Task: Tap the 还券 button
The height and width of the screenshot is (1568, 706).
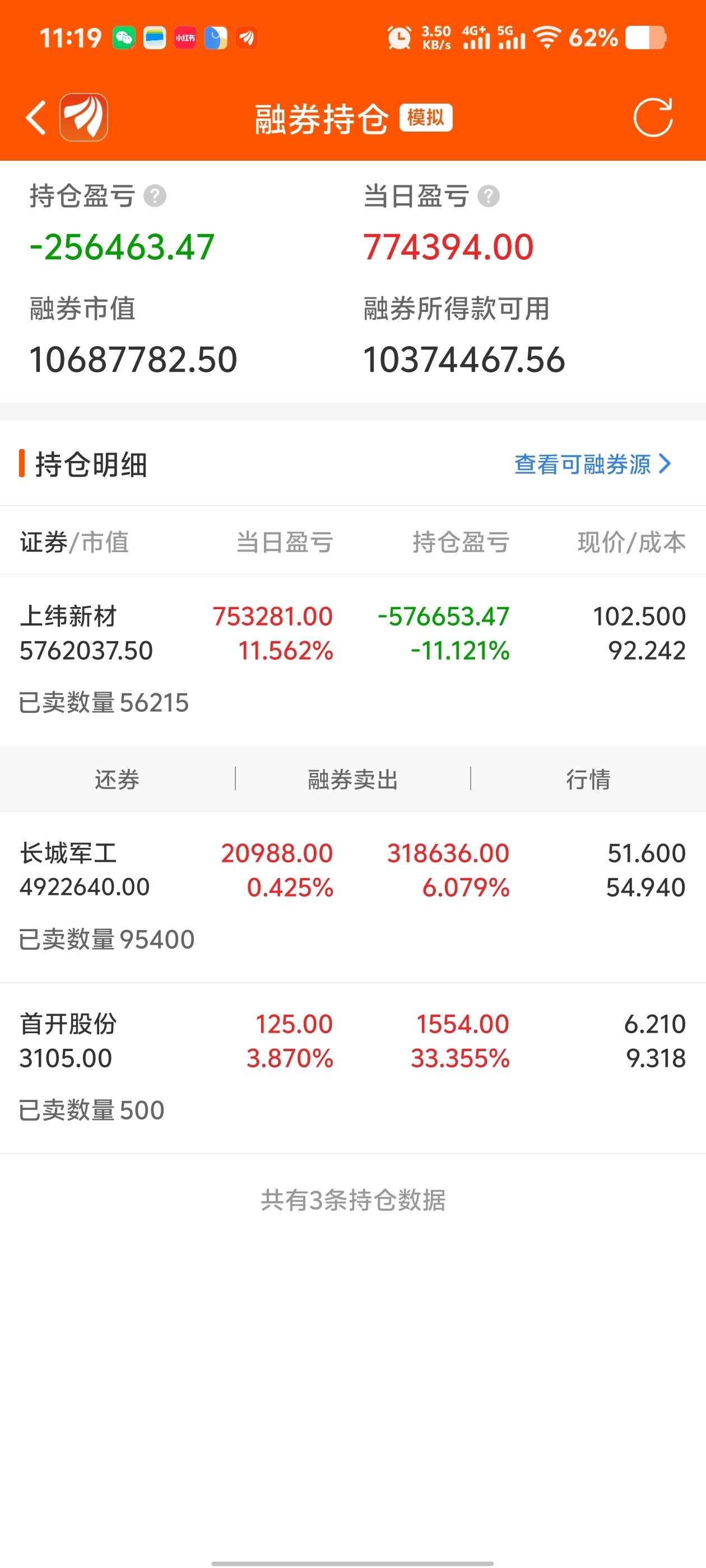Action: pyautogui.click(x=117, y=779)
